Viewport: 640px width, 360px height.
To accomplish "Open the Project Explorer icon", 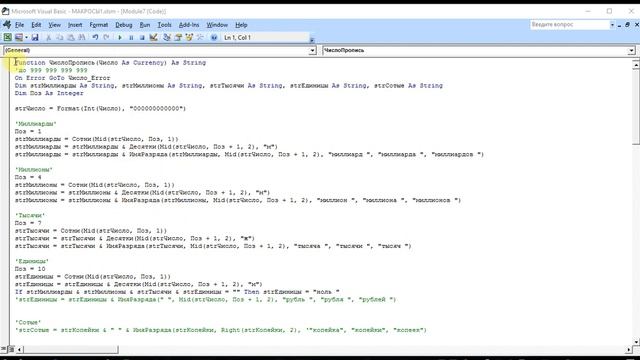I will 167,38.
